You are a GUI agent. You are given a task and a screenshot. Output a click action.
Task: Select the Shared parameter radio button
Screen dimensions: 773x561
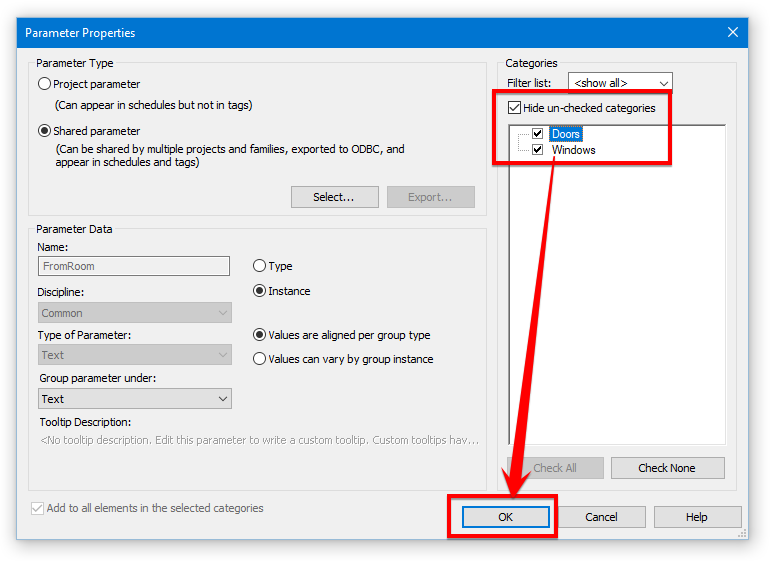[x=44, y=131]
